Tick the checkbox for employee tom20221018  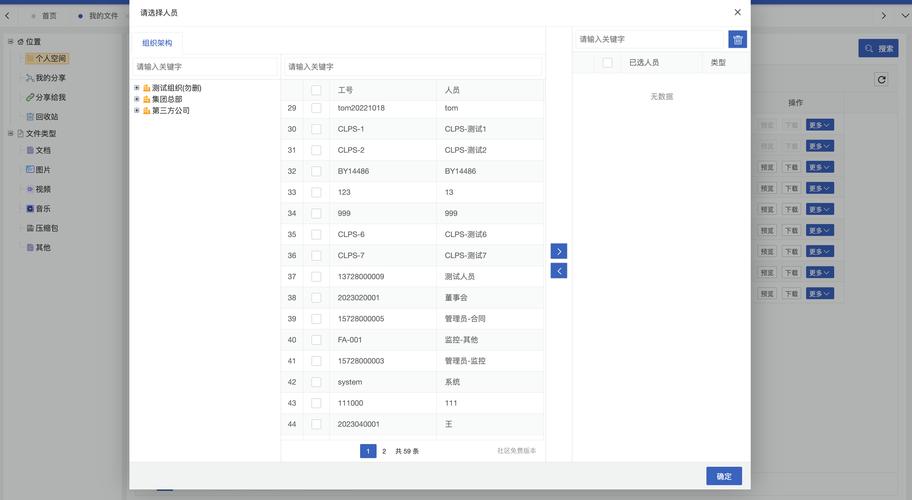pyautogui.click(x=316, y=108)
